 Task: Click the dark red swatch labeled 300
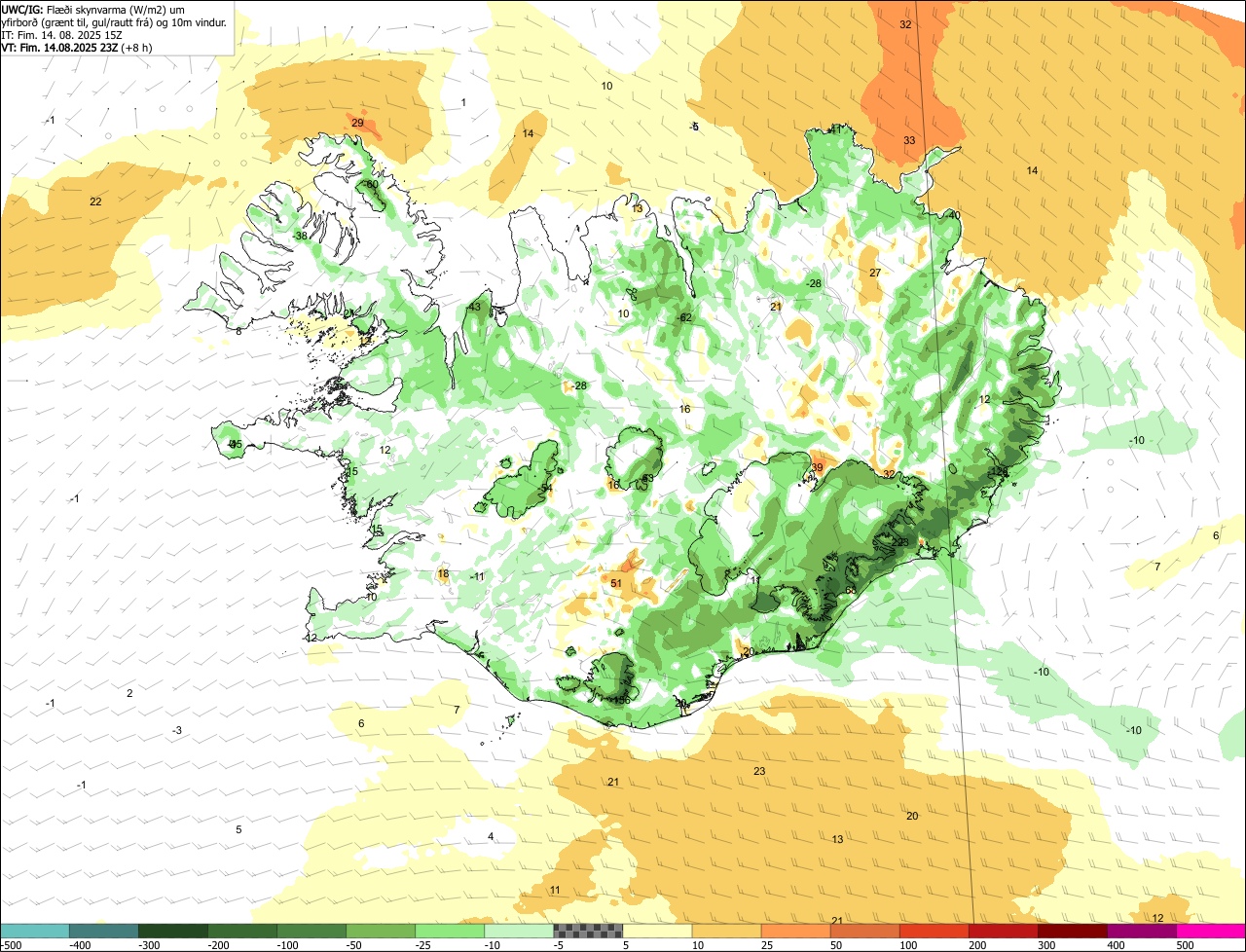tap(1072, 931)
